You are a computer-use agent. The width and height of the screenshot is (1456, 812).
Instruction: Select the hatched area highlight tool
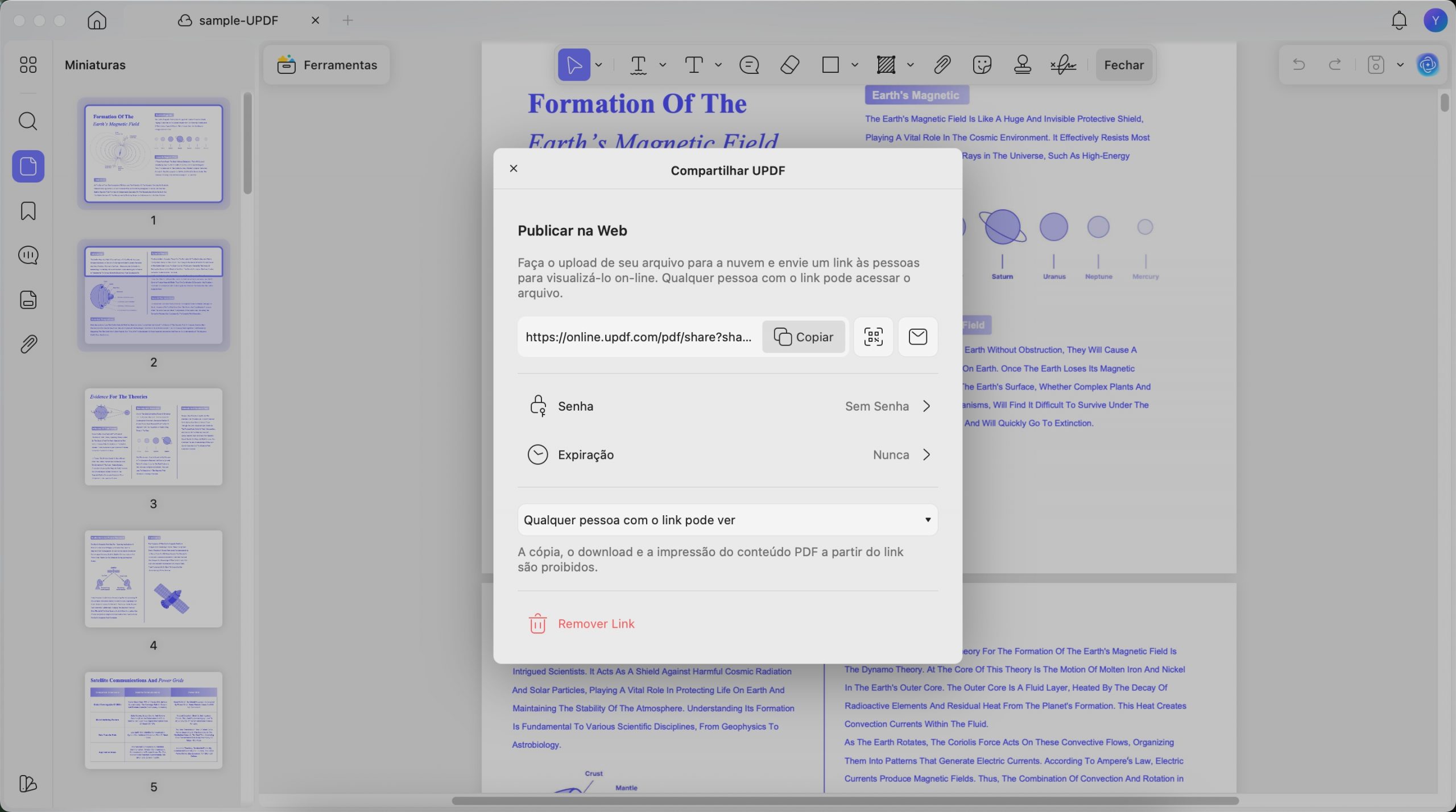pyautogui.click(x=886, y=65)
